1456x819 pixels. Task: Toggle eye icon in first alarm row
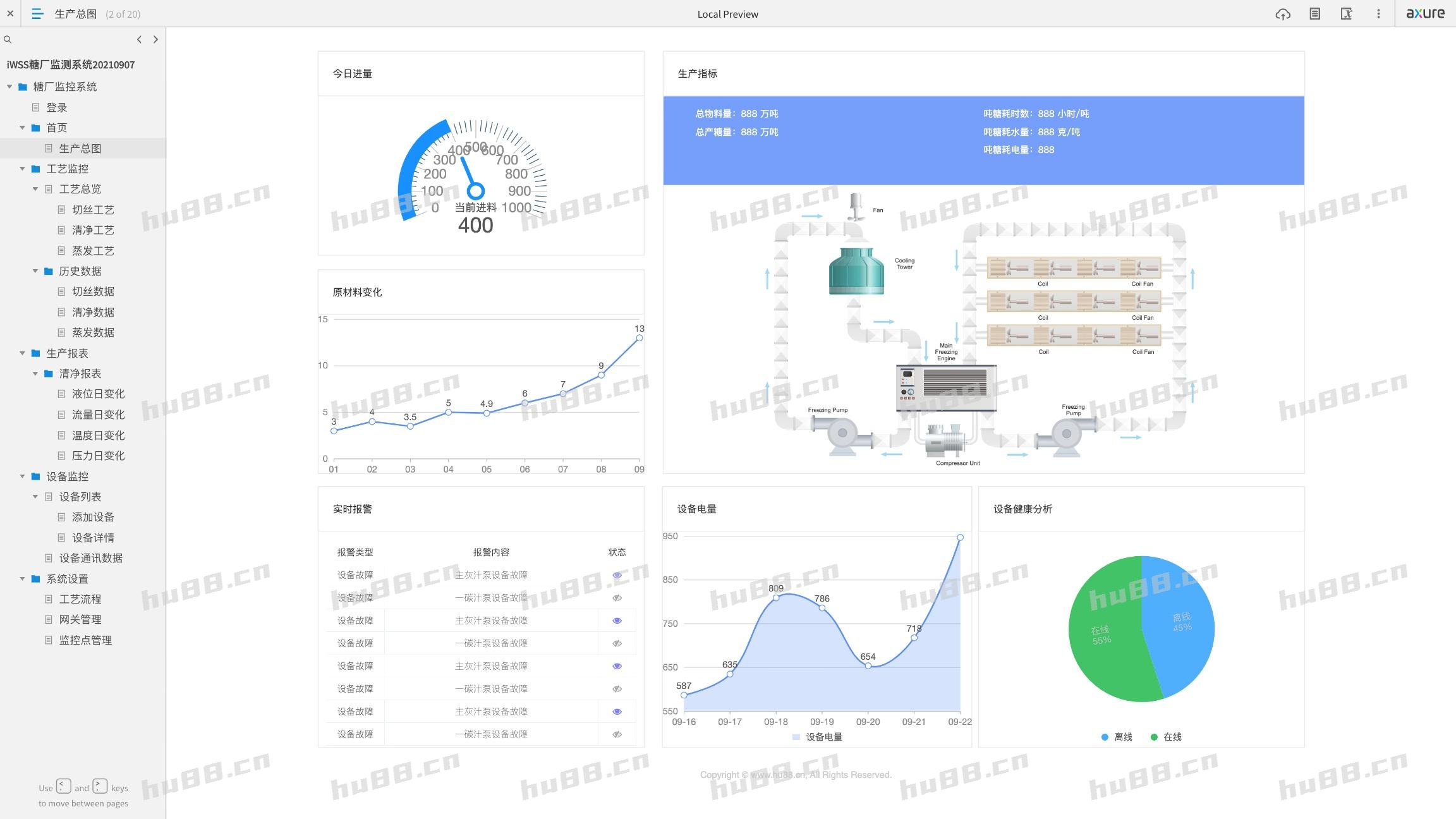(x=617, y=575)
